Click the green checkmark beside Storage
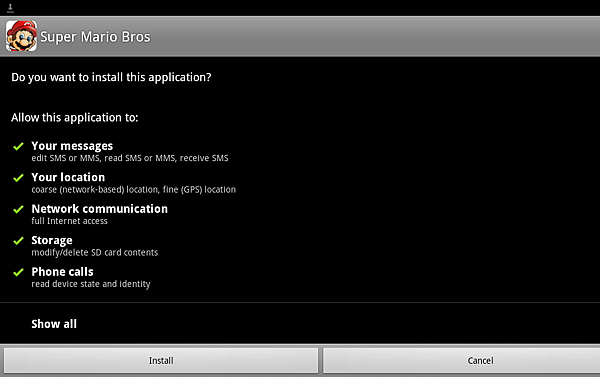 click(18, 241)
